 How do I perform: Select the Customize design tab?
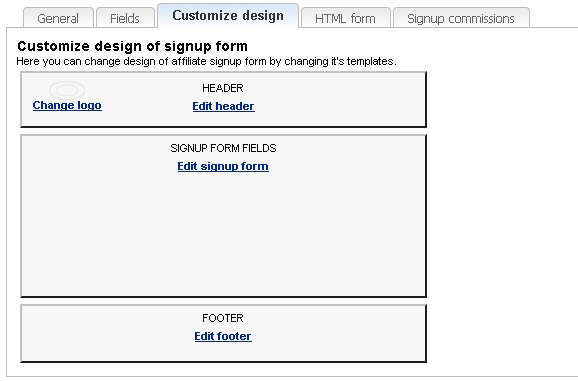(228, 15)
